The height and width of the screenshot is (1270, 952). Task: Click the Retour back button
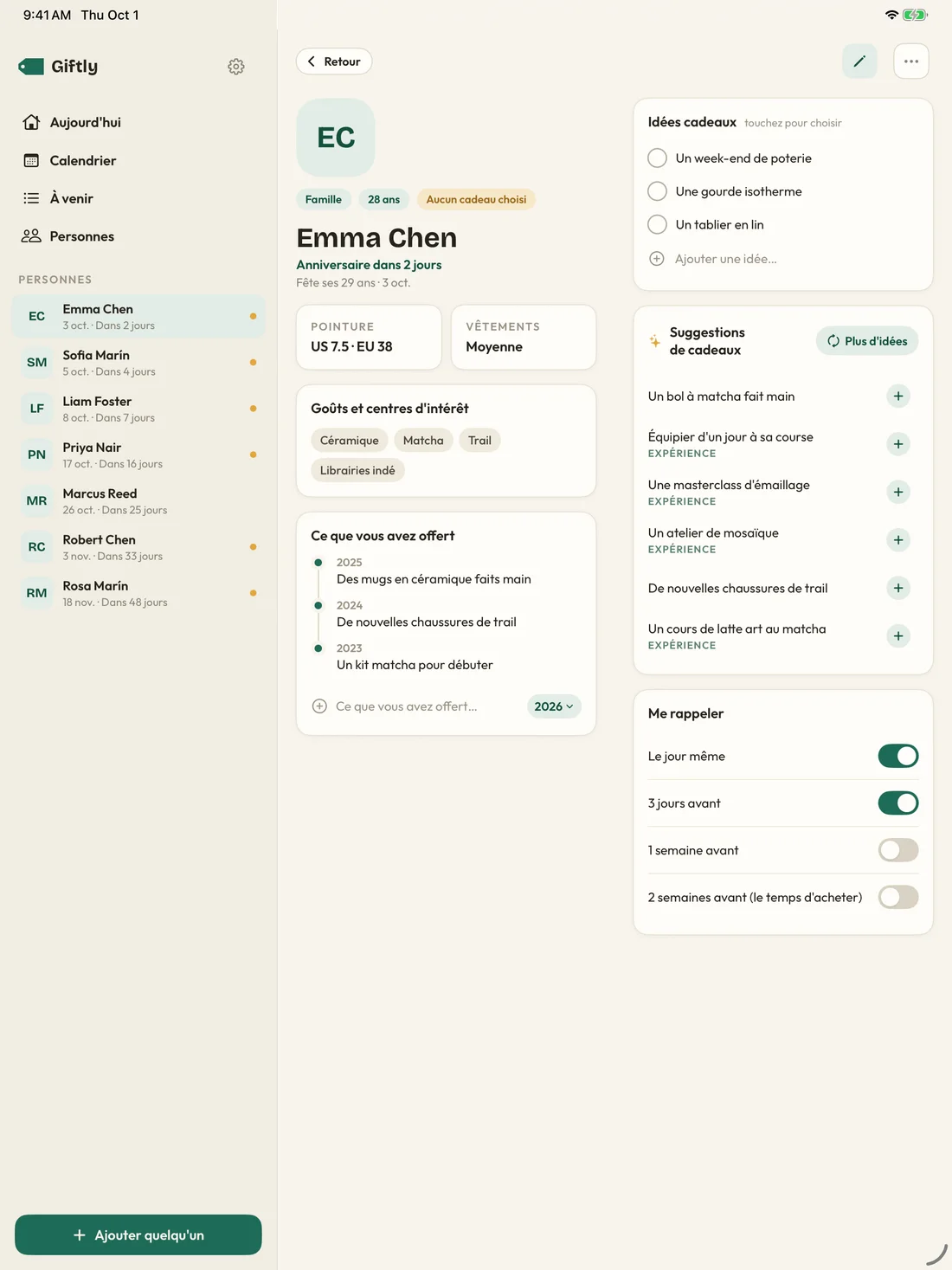click(x=334, y=61)
